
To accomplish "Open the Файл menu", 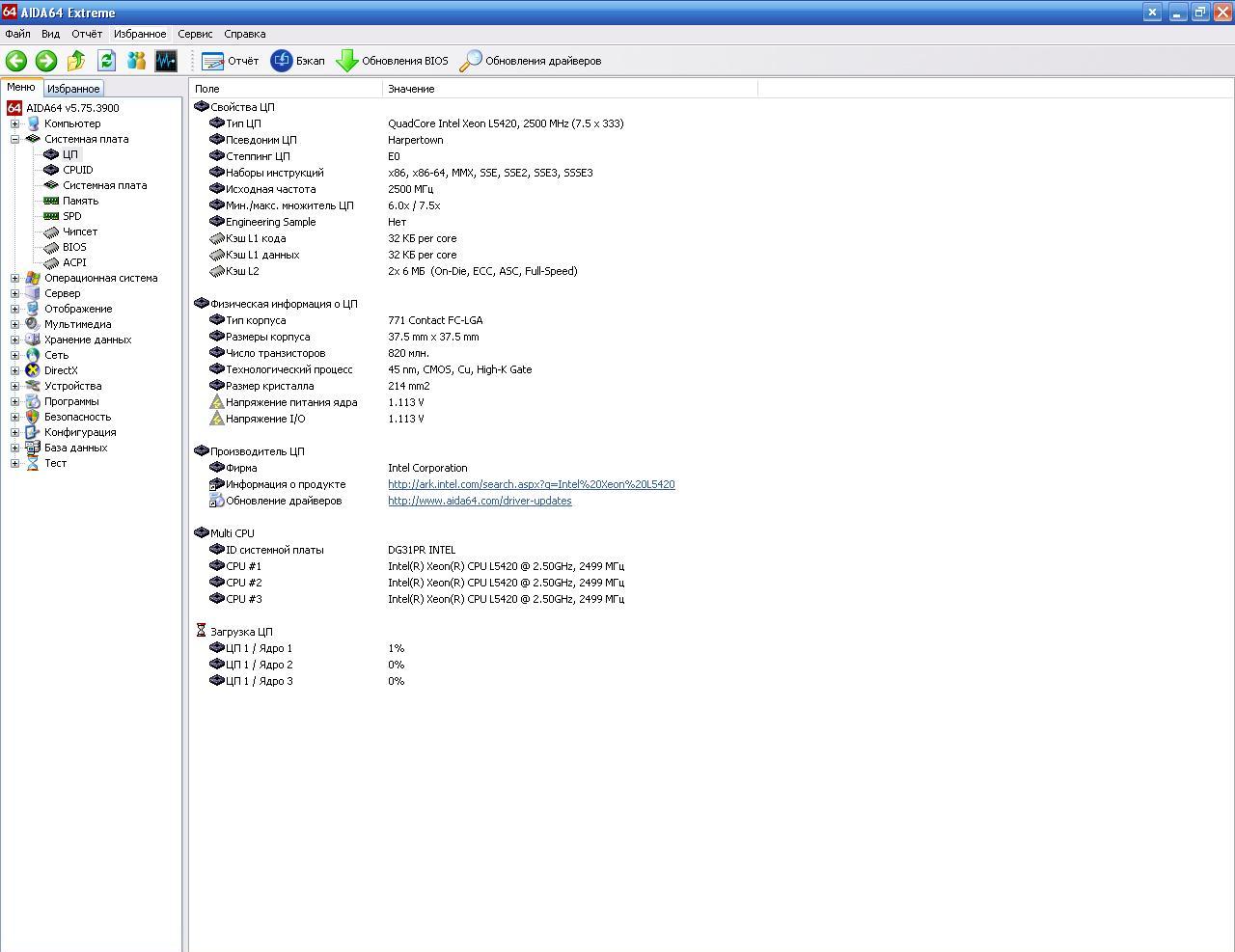I will 17,34.
